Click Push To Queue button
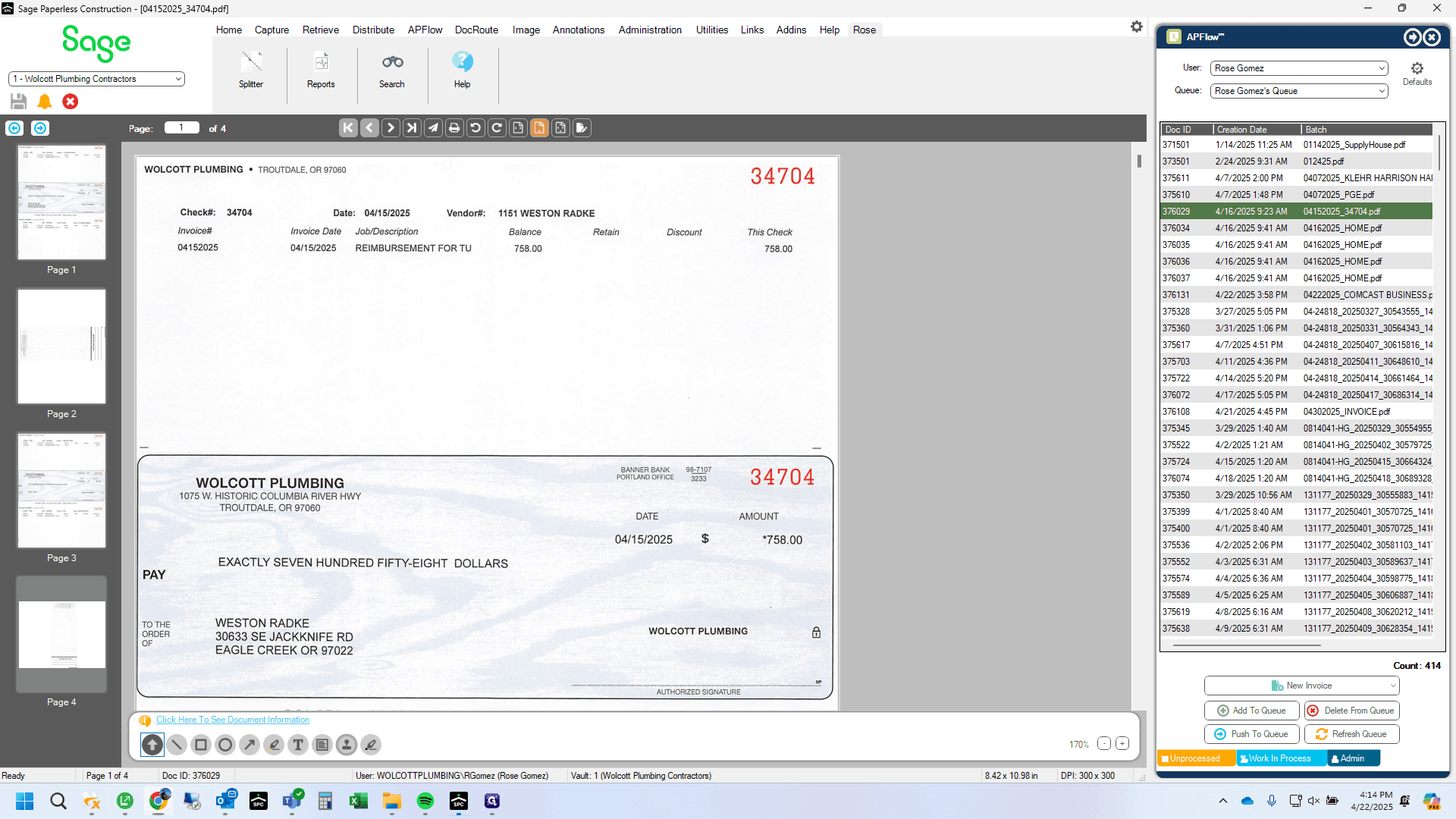 (1252, 734)
